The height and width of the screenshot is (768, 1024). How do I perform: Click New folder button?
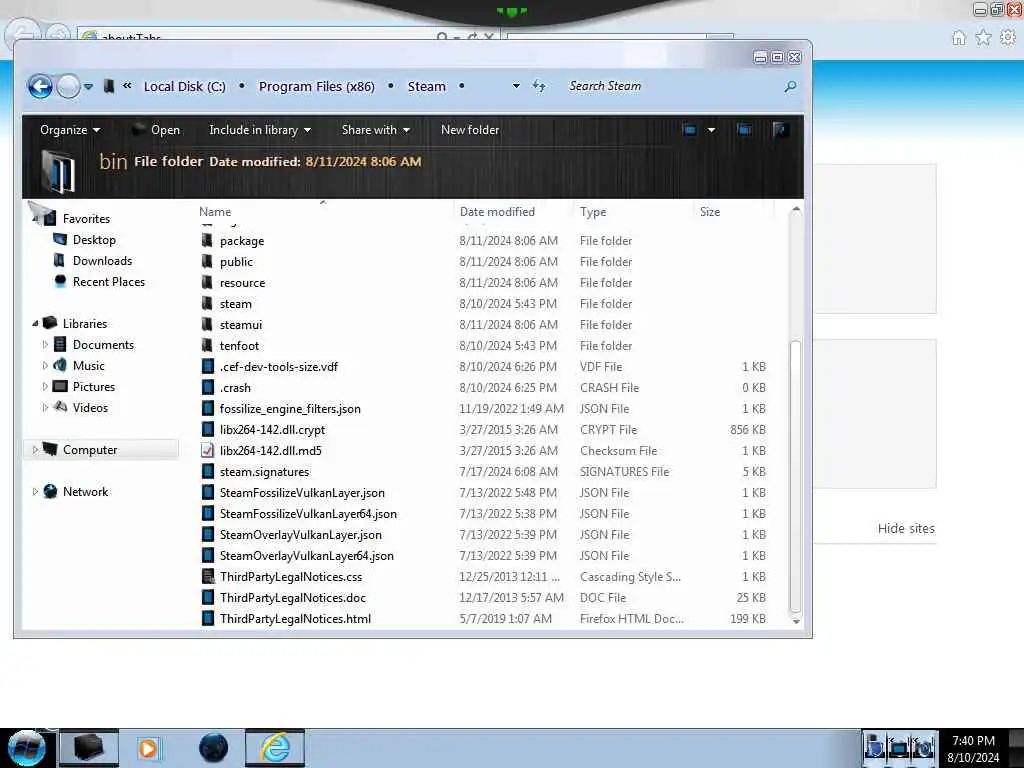tap(470, 130)
